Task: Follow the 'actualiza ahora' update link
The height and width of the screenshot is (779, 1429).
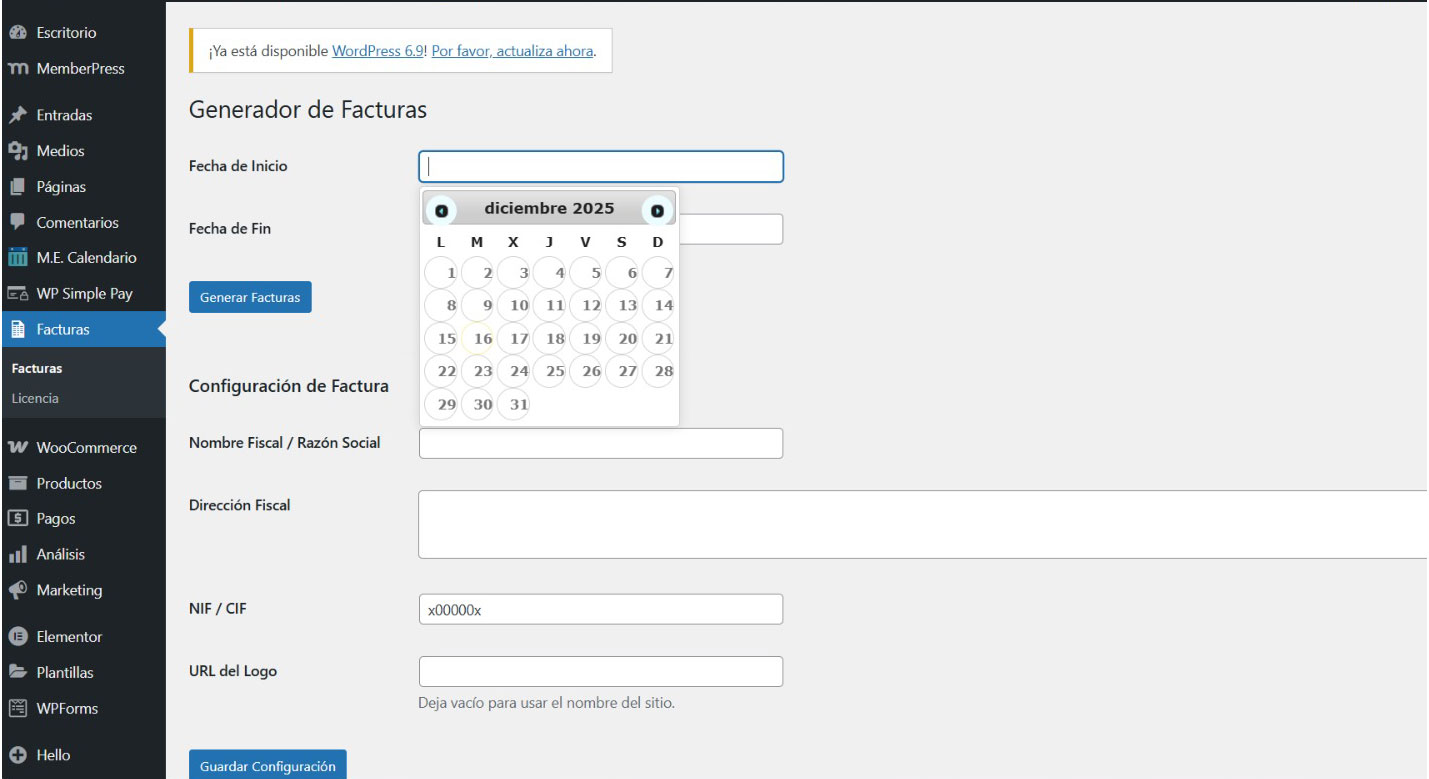Action: pos(511,51)
